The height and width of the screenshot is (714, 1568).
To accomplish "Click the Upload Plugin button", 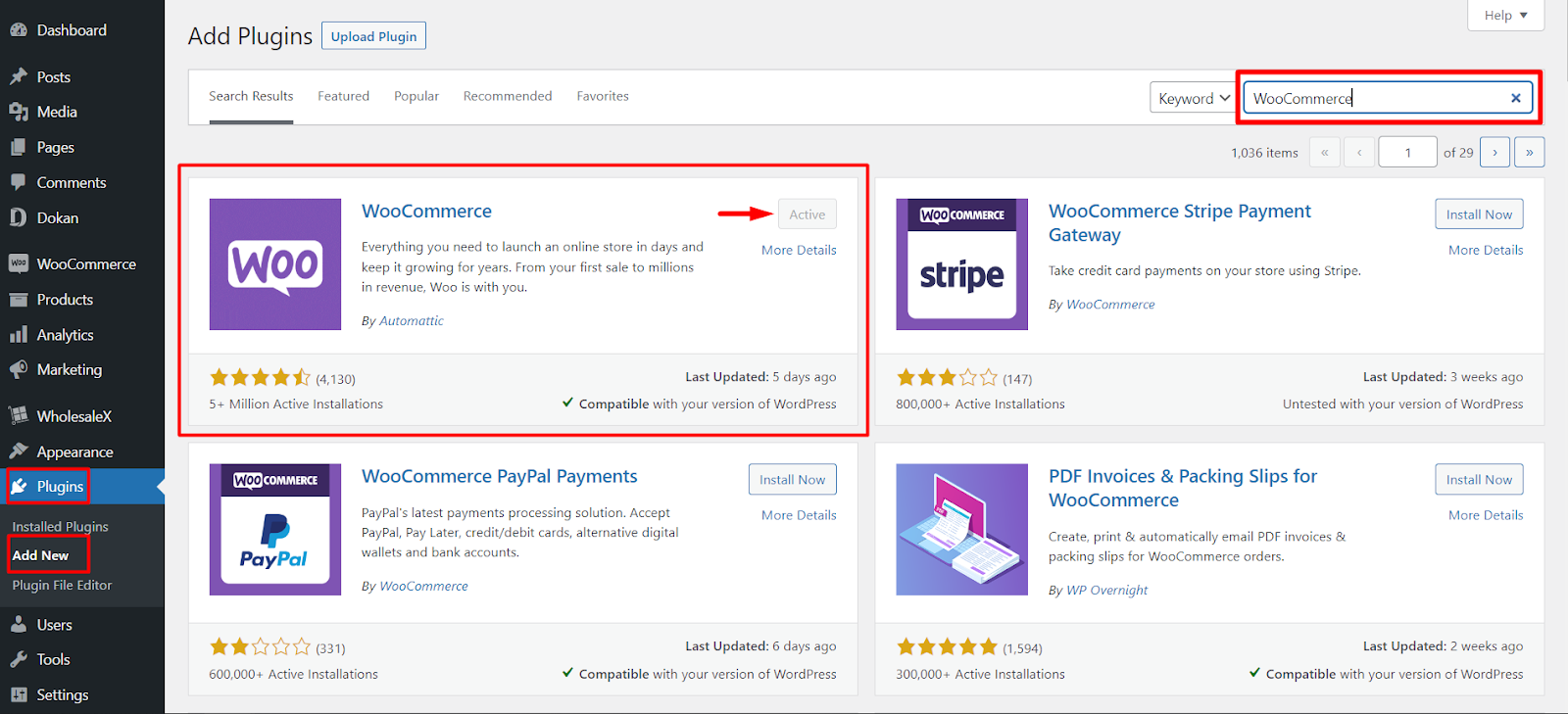I will 373,36.
